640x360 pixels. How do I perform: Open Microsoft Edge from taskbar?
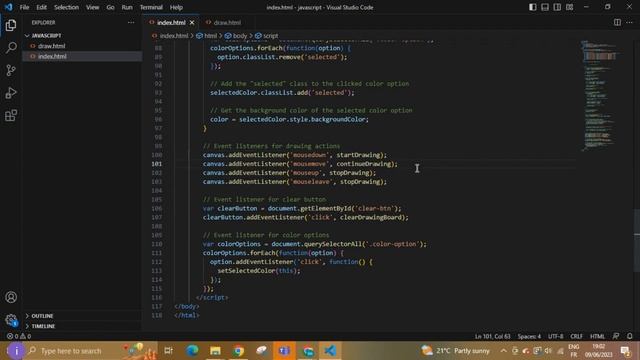click(192, 351)
